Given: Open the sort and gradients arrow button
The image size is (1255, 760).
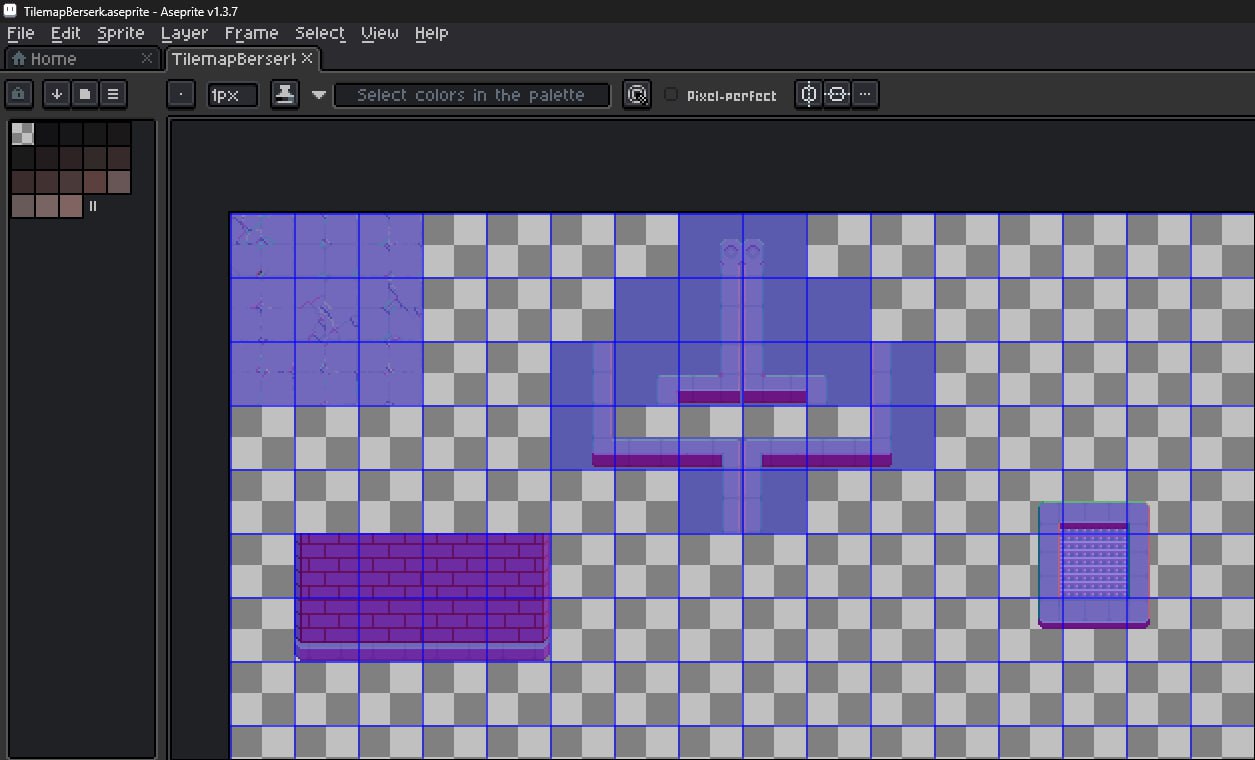Looking at the screenshot, I should [x=57, y=94].
